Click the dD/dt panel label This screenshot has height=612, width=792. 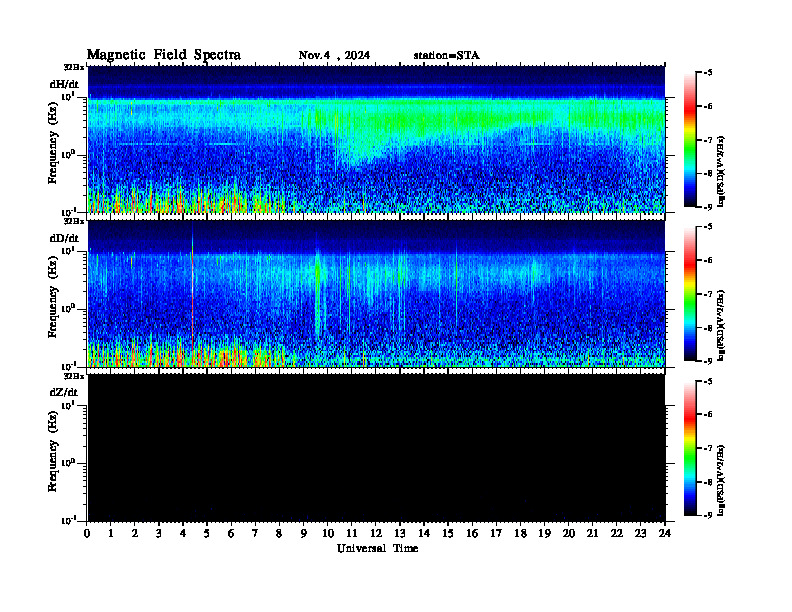[x=64, y=238]
